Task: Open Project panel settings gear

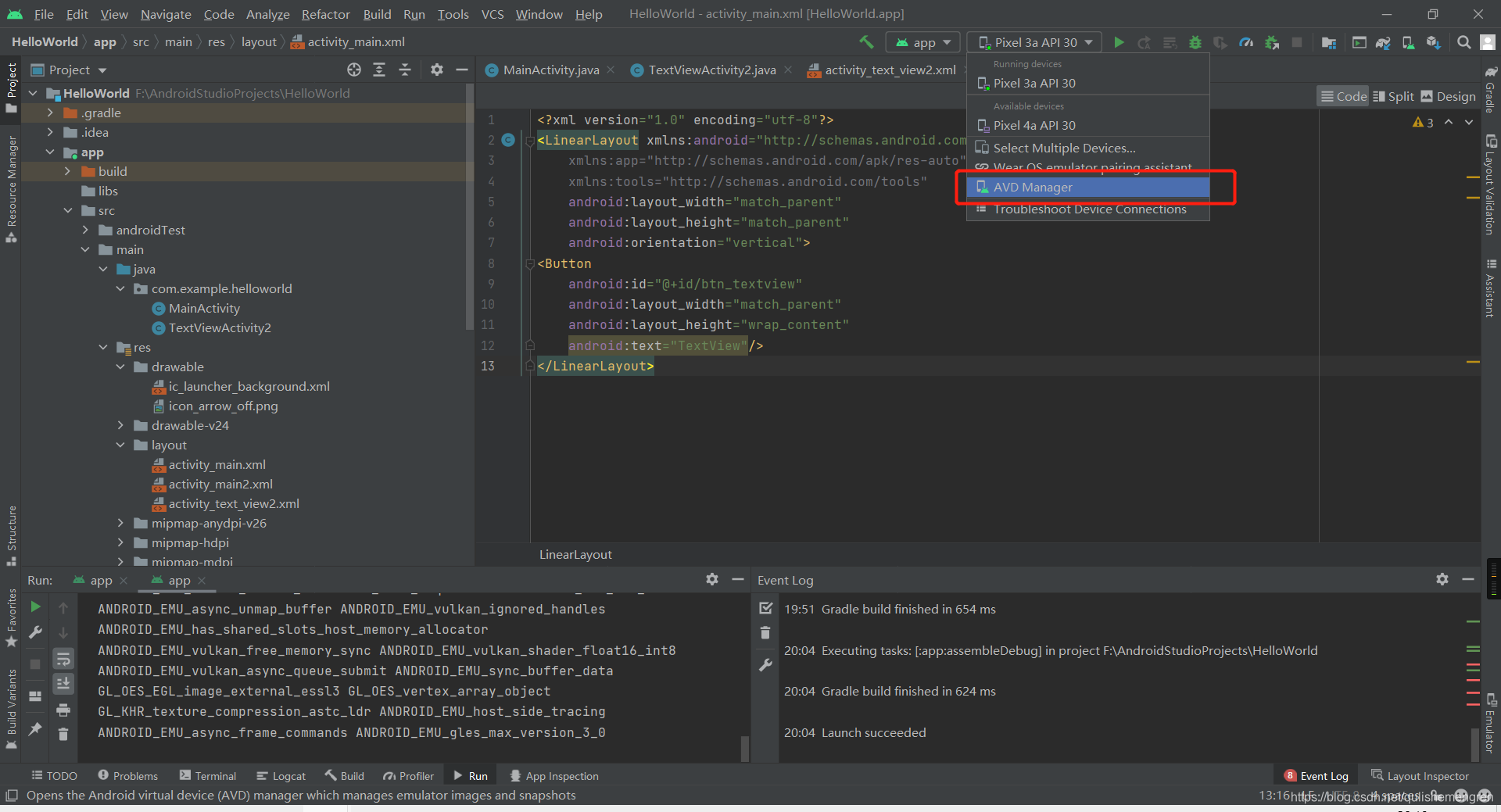Action: point(437,70)
